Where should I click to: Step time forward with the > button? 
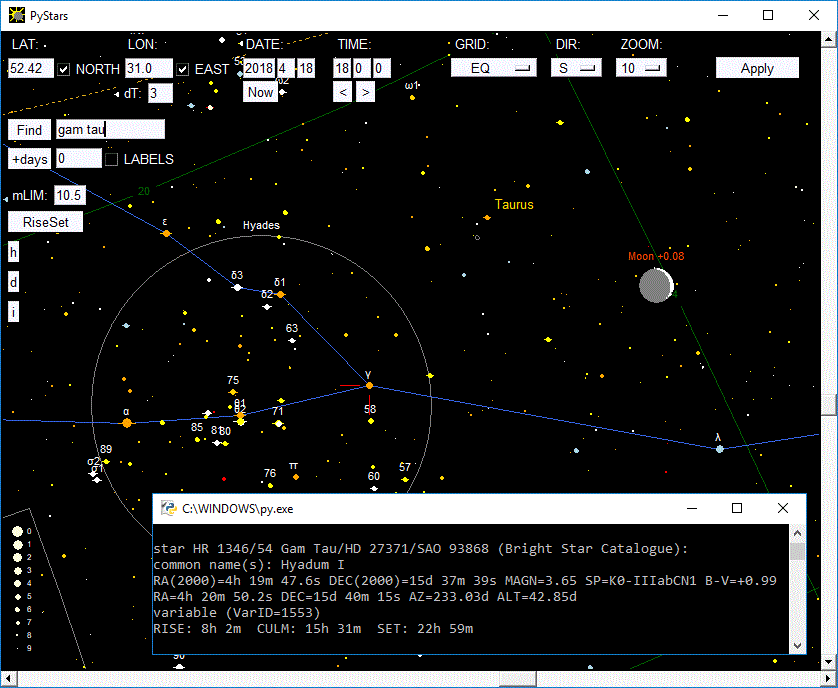tap(366, 92)
